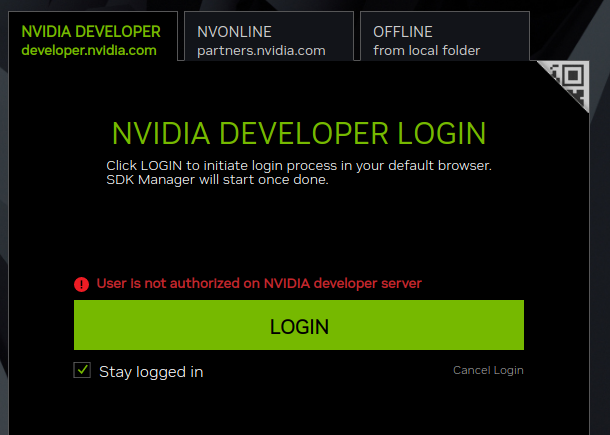The image size is (610, 435).
Task: Click the 'User is not authorized' error message
Action: (259, 283)
